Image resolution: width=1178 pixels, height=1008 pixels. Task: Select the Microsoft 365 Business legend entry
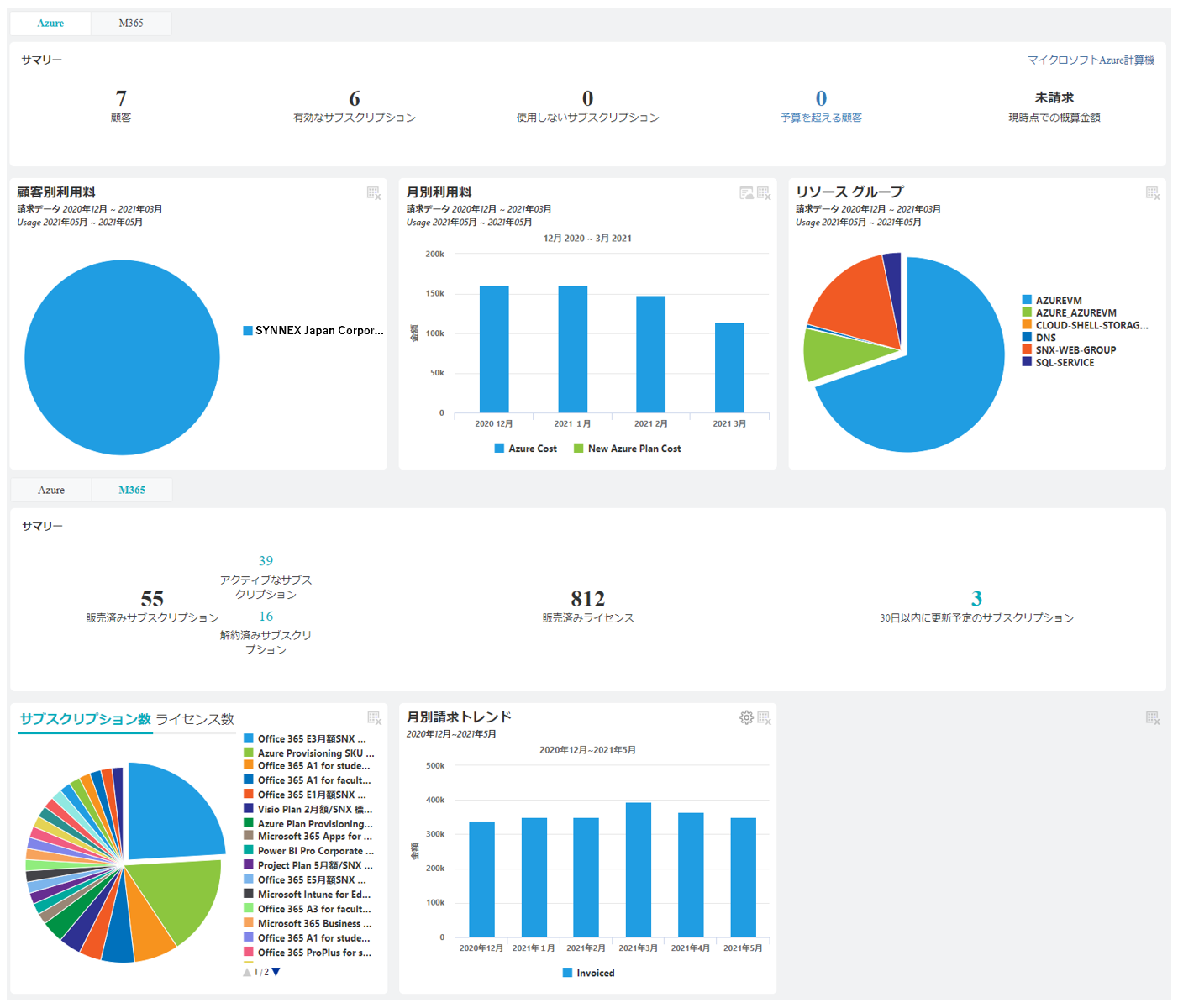(x=308, y=923)
